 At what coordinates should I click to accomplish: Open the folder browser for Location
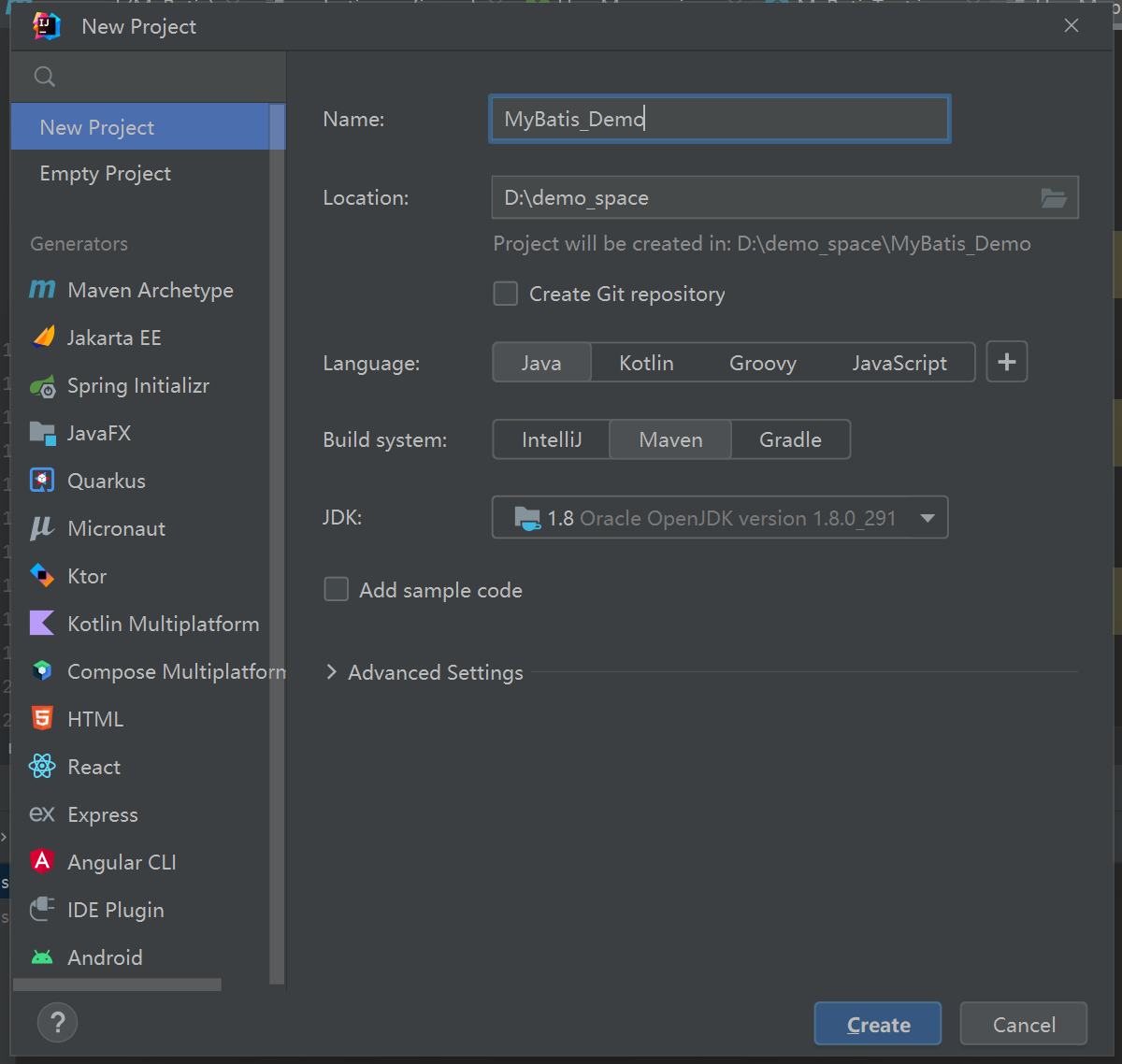pyautogui.click(x=1054, y=197)
